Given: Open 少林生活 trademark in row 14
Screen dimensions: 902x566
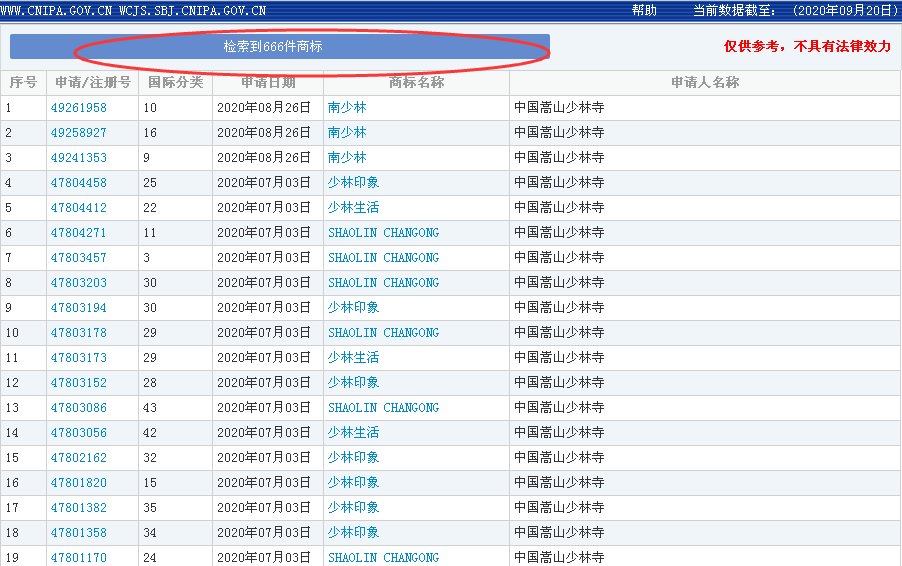Looking at the screenshot, I should pos(353,433).
